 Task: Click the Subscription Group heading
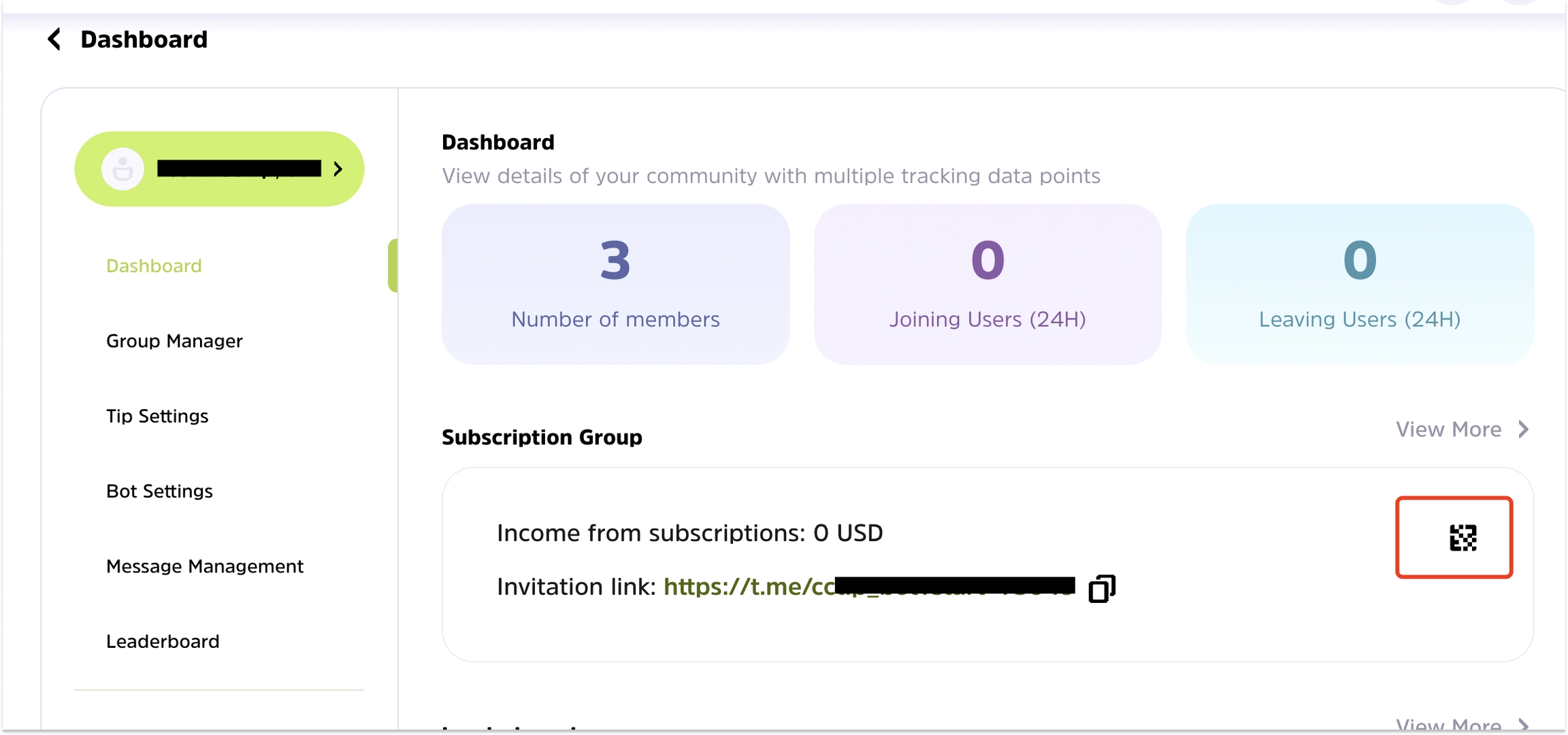[542, 437]
